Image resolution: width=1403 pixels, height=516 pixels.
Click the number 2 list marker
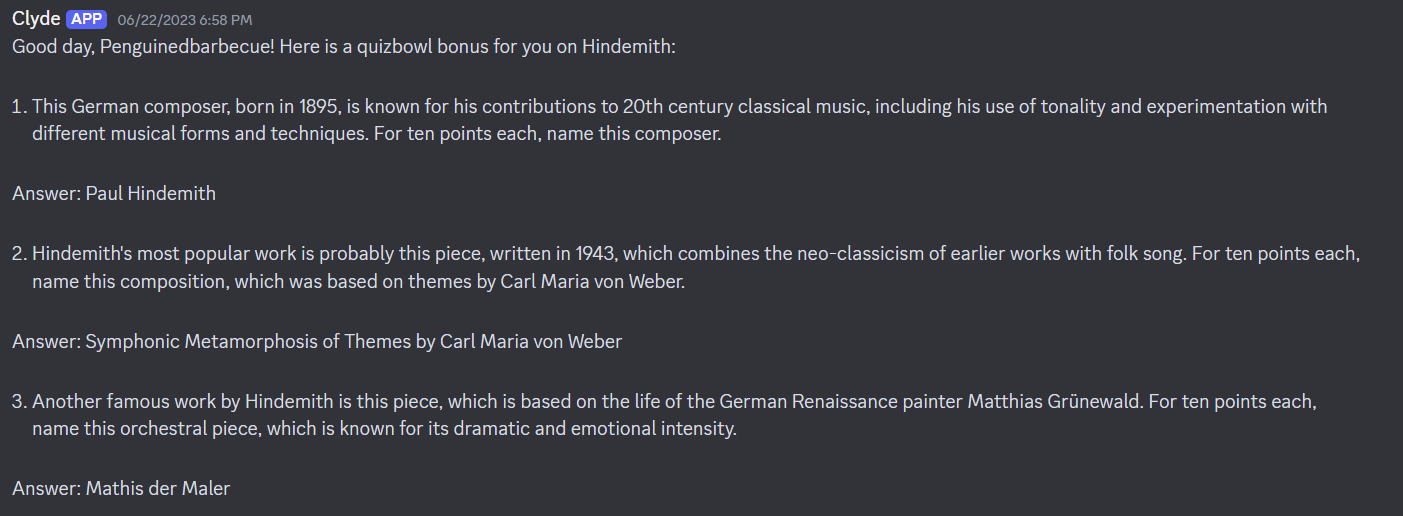click(20, 255)
